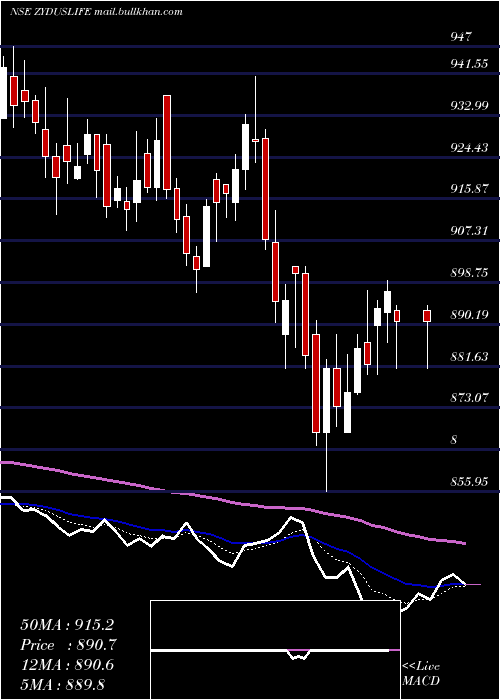The height and width of the screenshot is (700, 500).
Task: Click the 907.31 price level label
Action: tap(469, 231)
